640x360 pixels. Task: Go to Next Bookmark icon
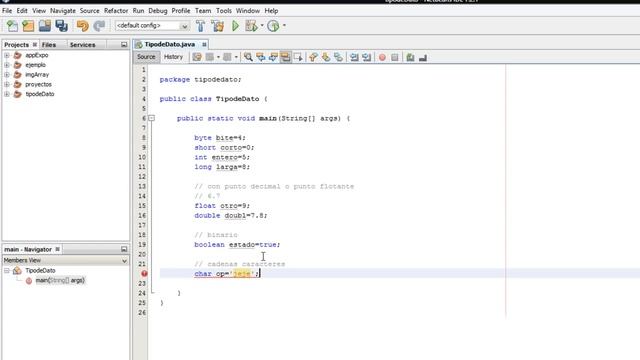coord(326,58)
